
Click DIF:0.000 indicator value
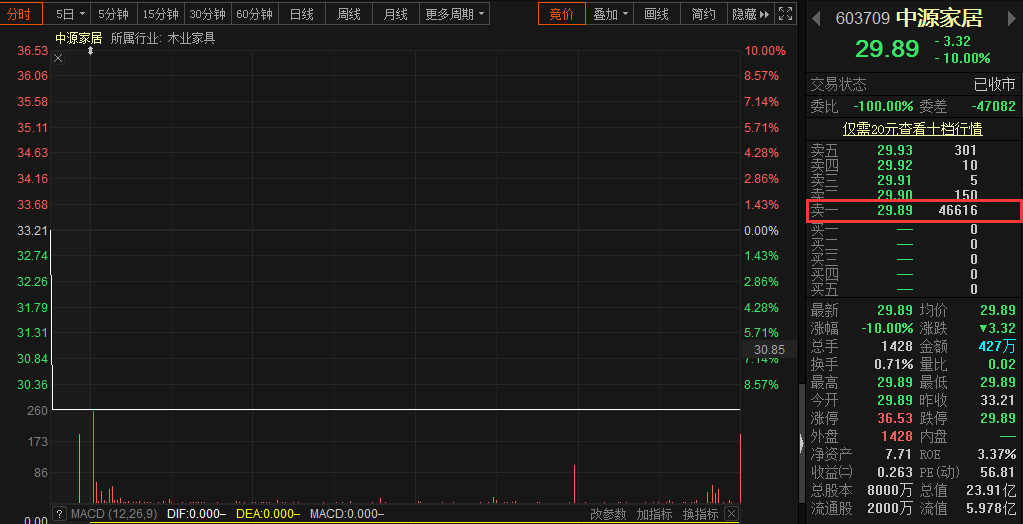(196, 514)
